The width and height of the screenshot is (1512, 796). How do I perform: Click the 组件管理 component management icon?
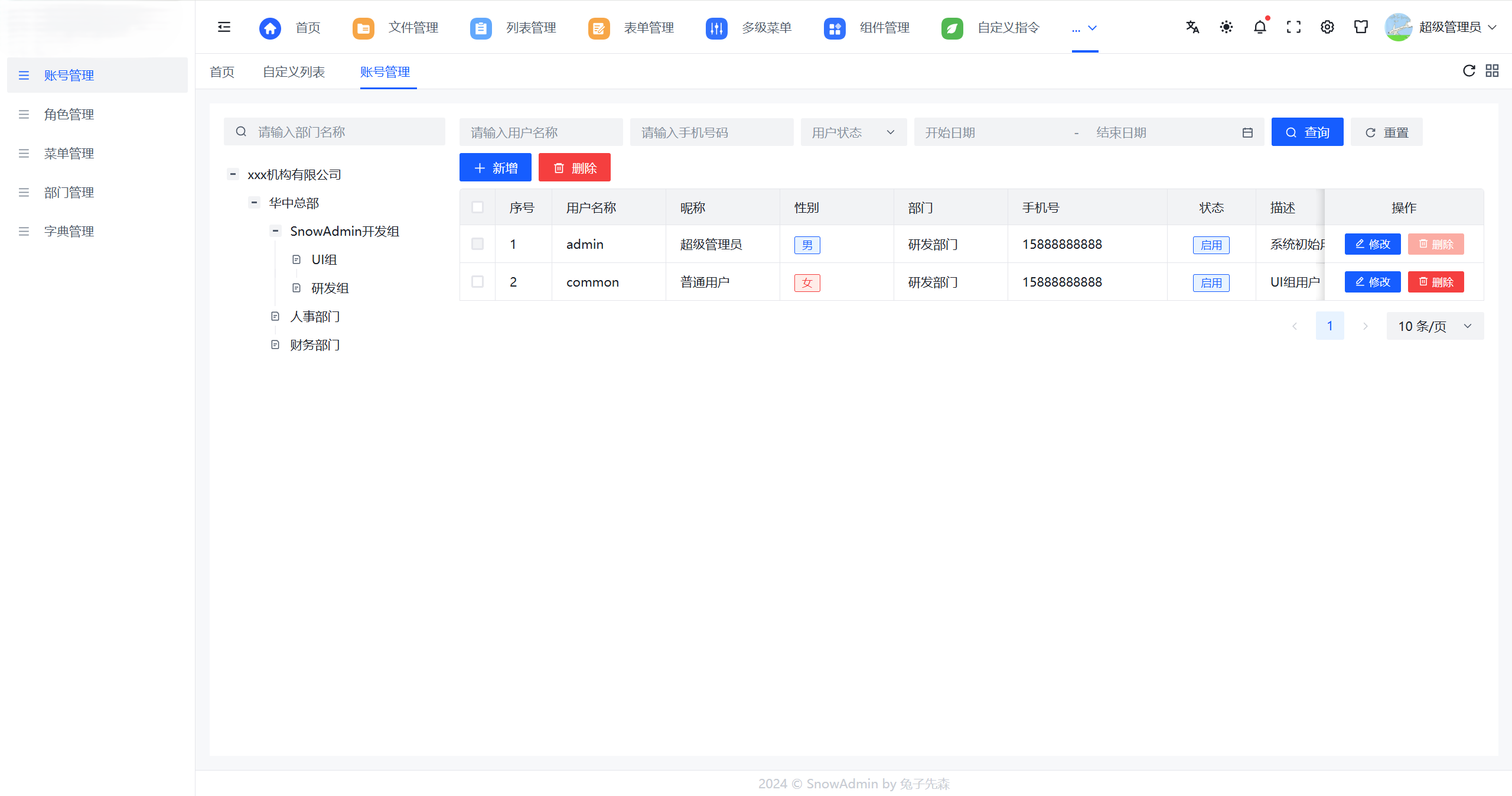click(x=834, y=27)
